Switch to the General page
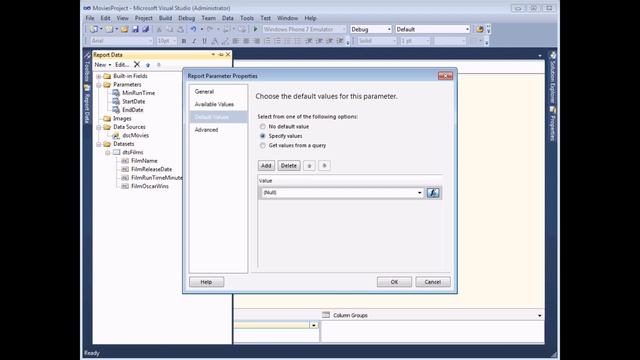This screenshot has width=640, height=360. pos(204,91)
